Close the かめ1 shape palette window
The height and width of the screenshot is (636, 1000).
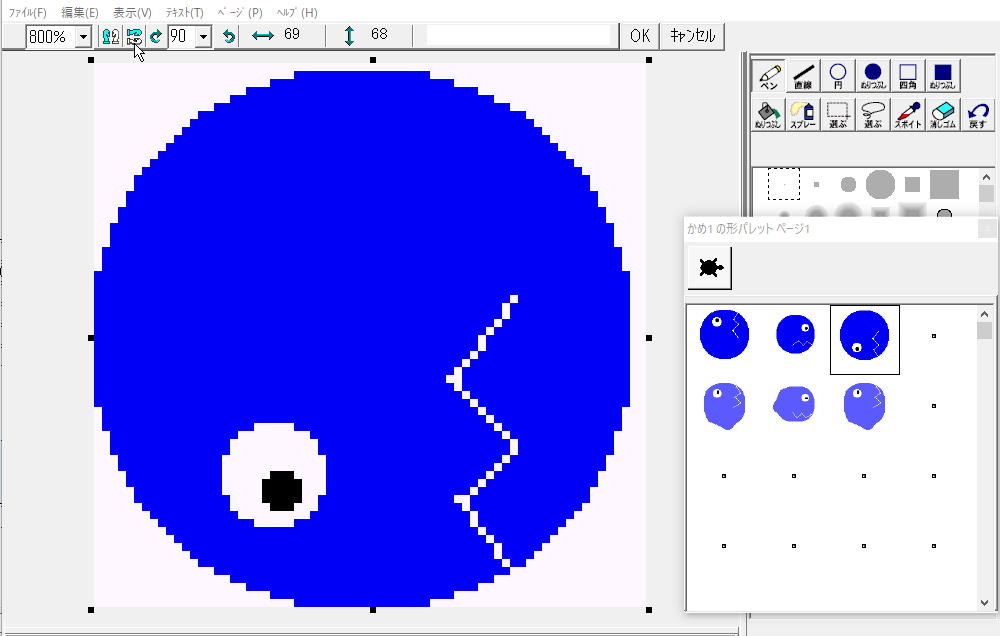tap(986, 228)
